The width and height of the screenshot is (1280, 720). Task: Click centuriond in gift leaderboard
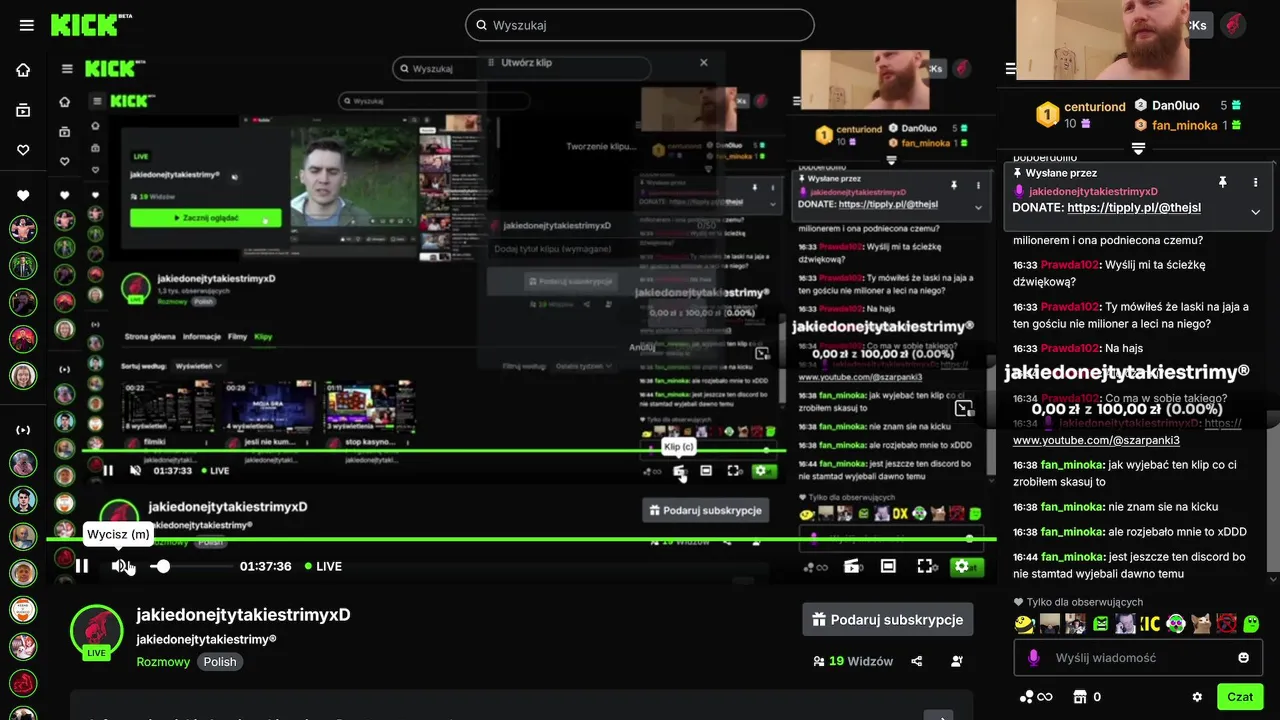[x=1094, y=107]
